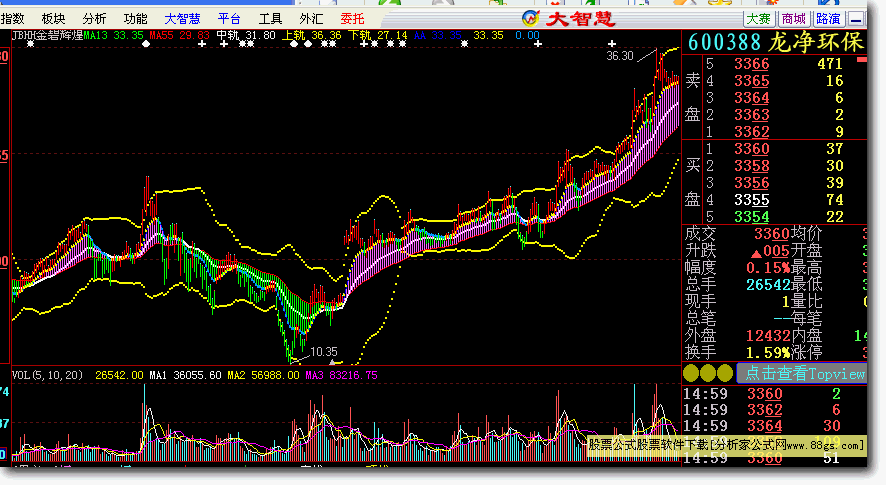
Task: Open the 大智慧 menu
Action: [183, 19]
